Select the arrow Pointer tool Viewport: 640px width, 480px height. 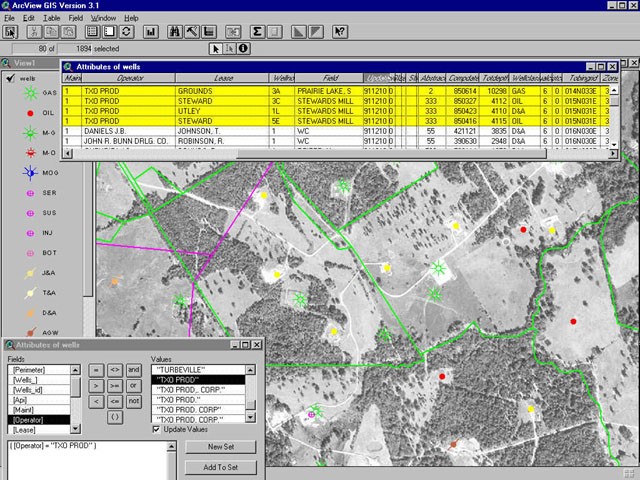[215, 48]
